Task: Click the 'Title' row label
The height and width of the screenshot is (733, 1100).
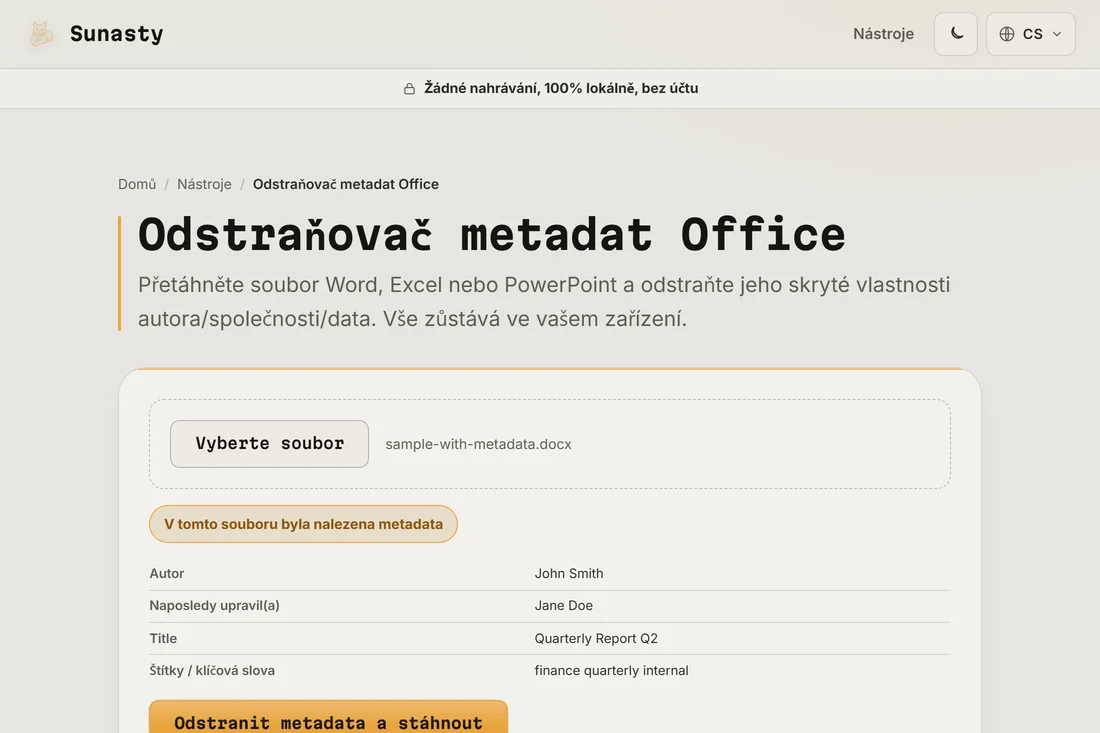Action: [x=163, y=638]
